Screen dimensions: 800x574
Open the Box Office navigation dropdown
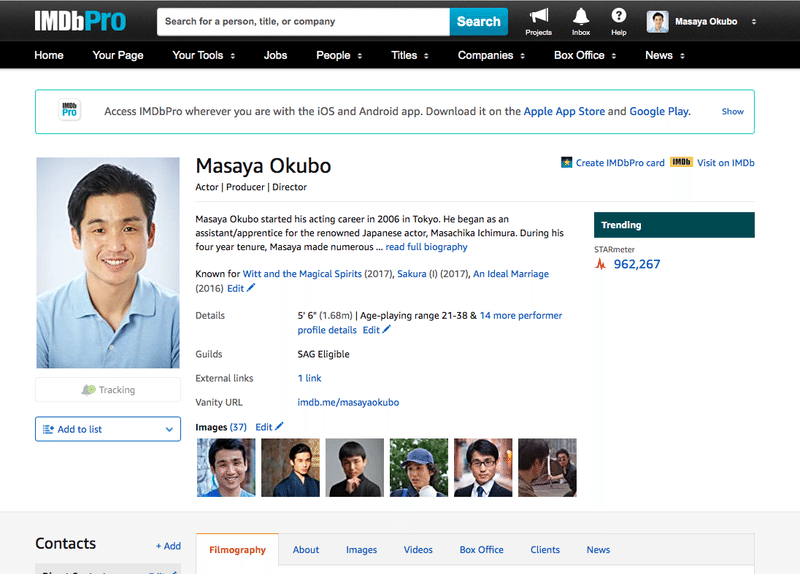[x=585, y=55]
